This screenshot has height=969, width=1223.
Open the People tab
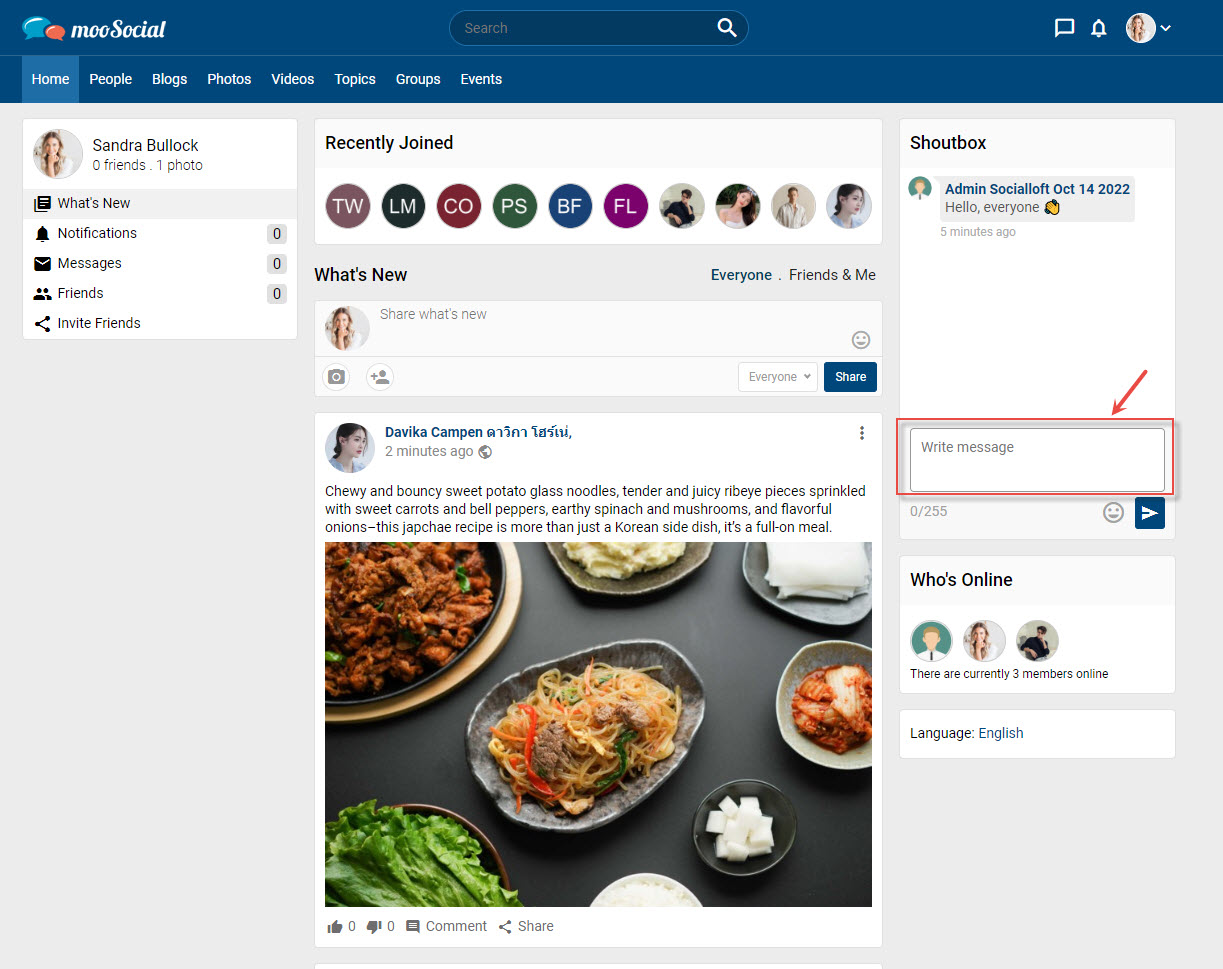[110, 79]
